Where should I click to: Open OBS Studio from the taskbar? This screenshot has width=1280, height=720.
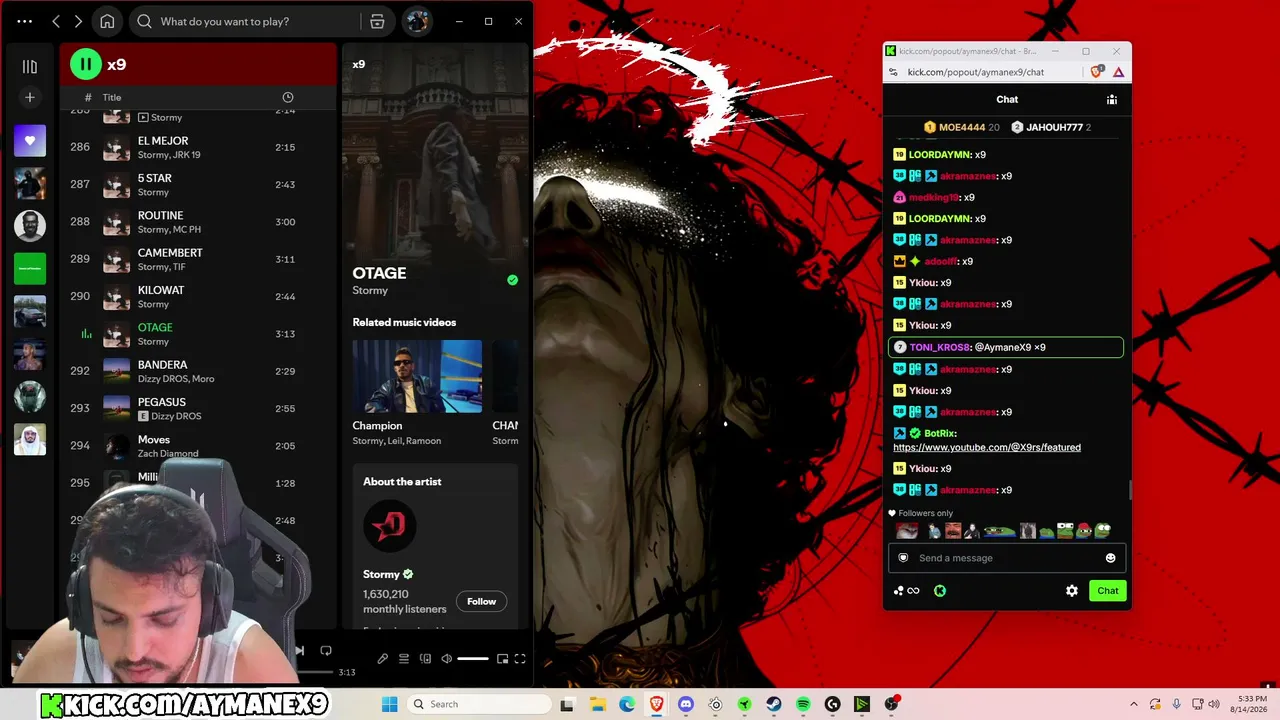(891, 704)
